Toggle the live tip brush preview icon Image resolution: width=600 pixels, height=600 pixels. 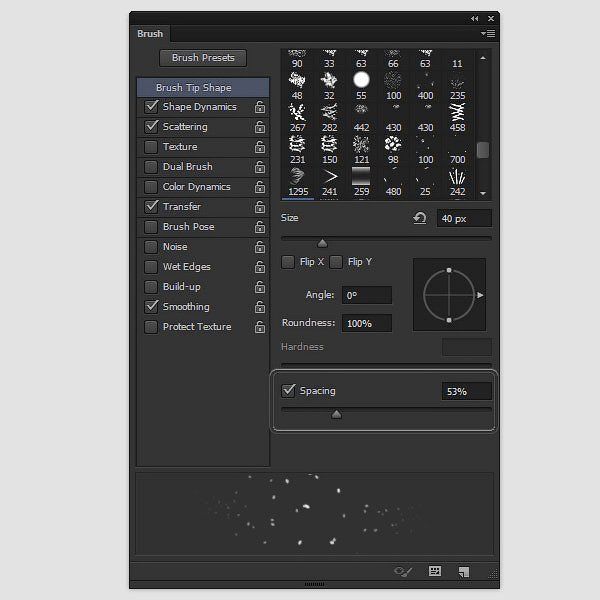pos(403,572)
